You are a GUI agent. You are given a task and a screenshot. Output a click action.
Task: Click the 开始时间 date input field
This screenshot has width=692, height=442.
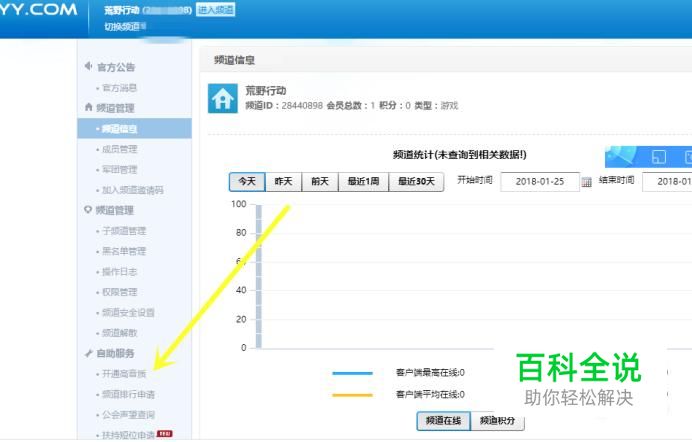(540, 182)
